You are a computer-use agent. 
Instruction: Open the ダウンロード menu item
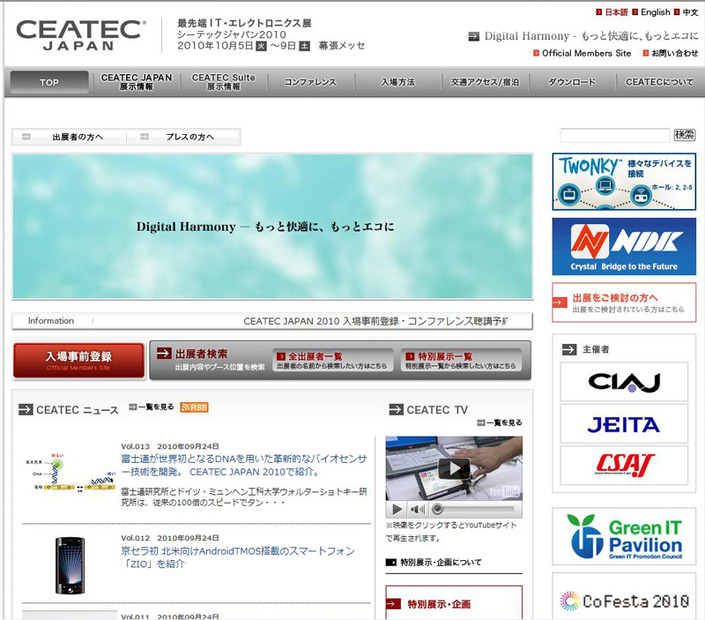572,82
